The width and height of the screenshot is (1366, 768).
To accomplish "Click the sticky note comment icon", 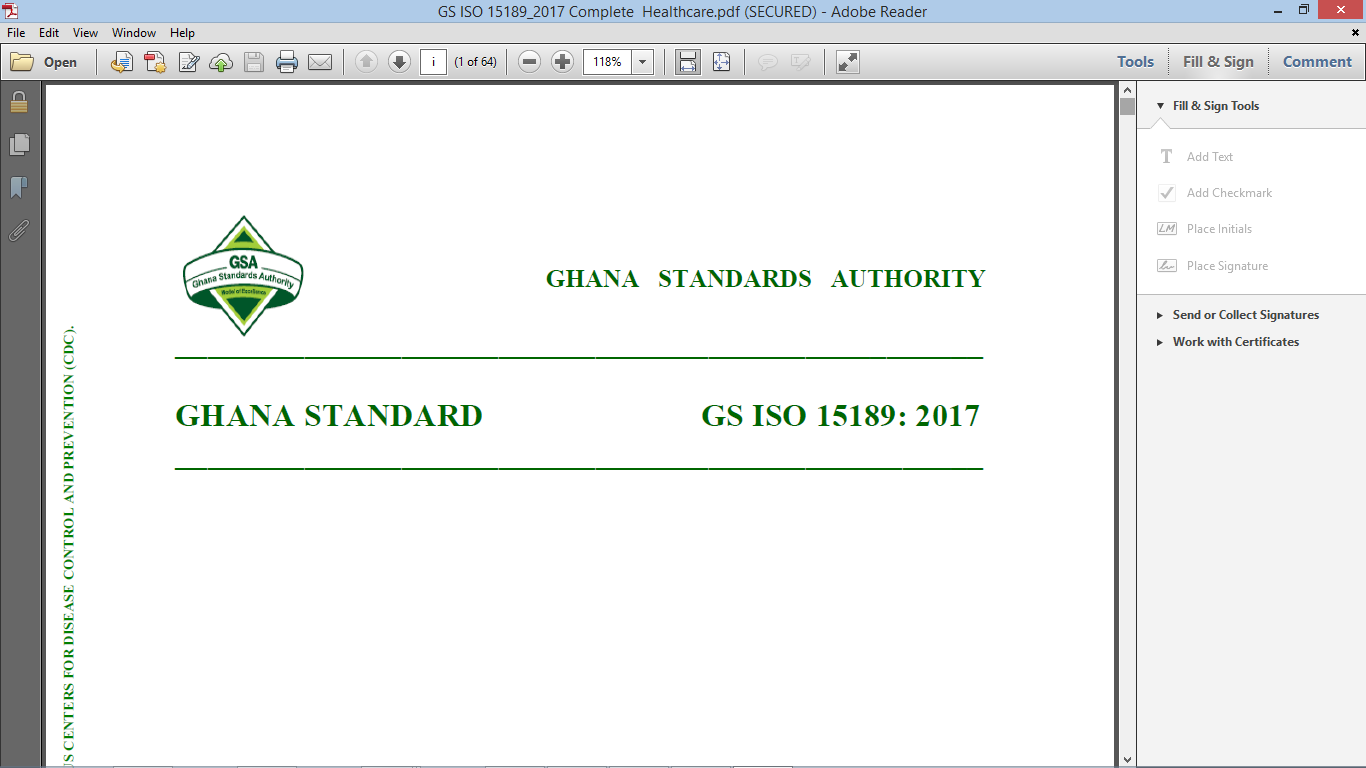I will 768,62.
